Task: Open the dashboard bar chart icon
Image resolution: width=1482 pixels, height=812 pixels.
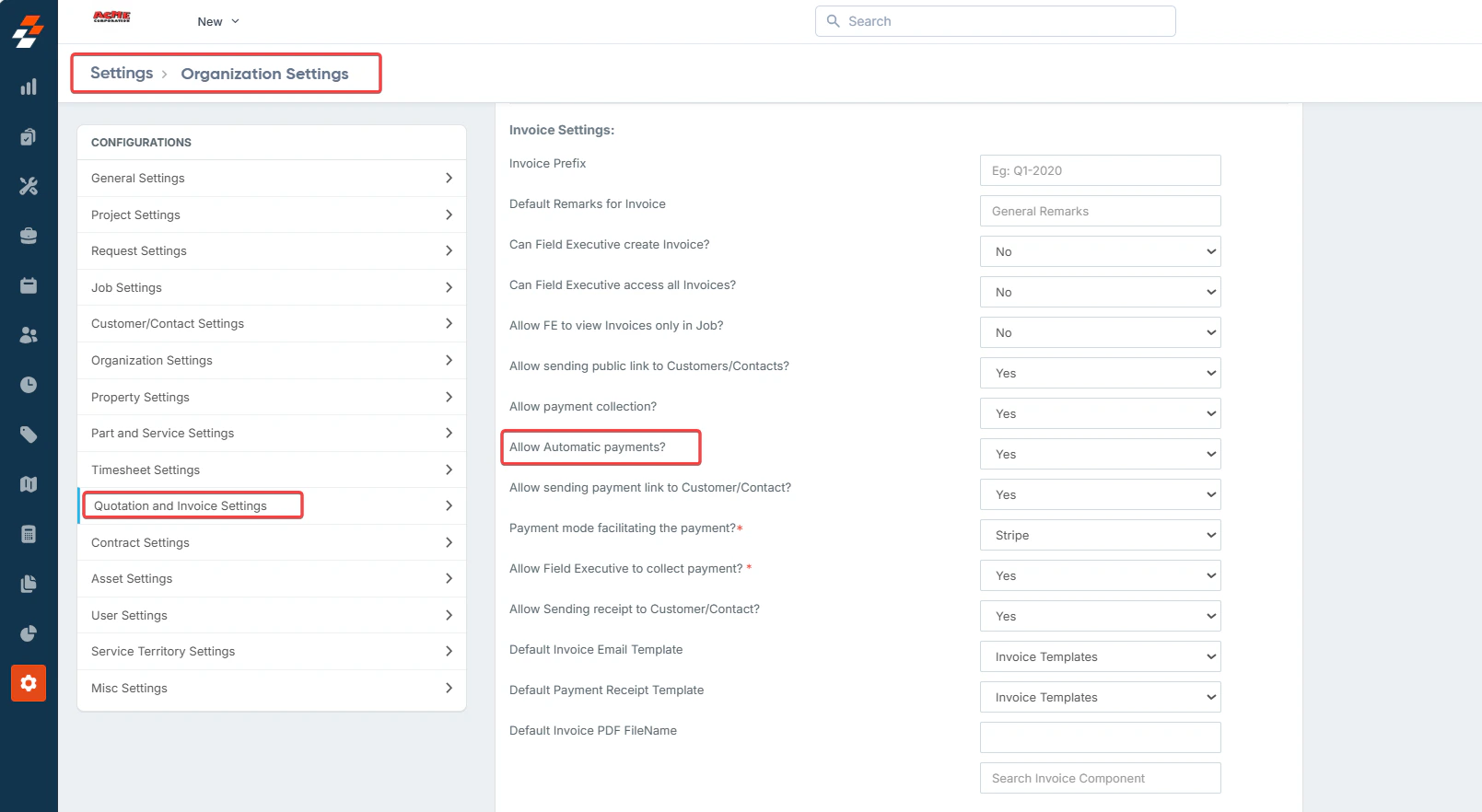Action: 29,87
